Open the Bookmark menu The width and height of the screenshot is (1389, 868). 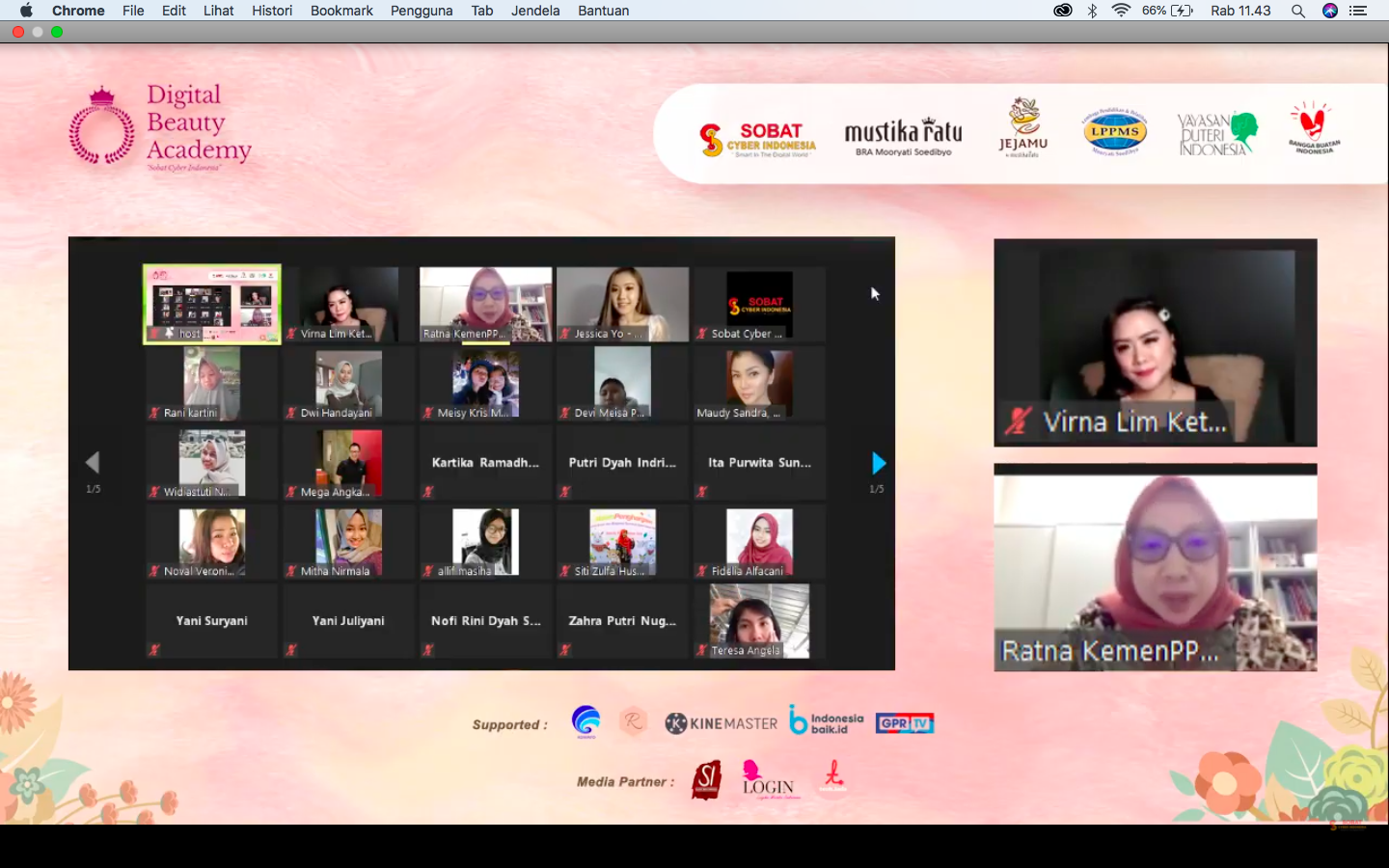(x=341, y=11)
